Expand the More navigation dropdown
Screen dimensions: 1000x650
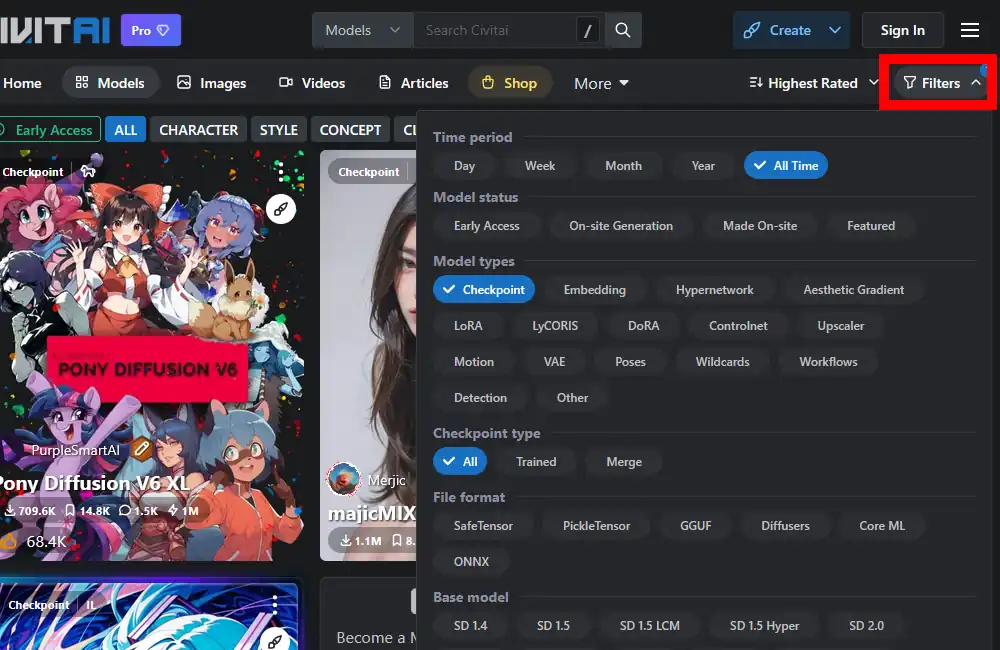[601, 84]
